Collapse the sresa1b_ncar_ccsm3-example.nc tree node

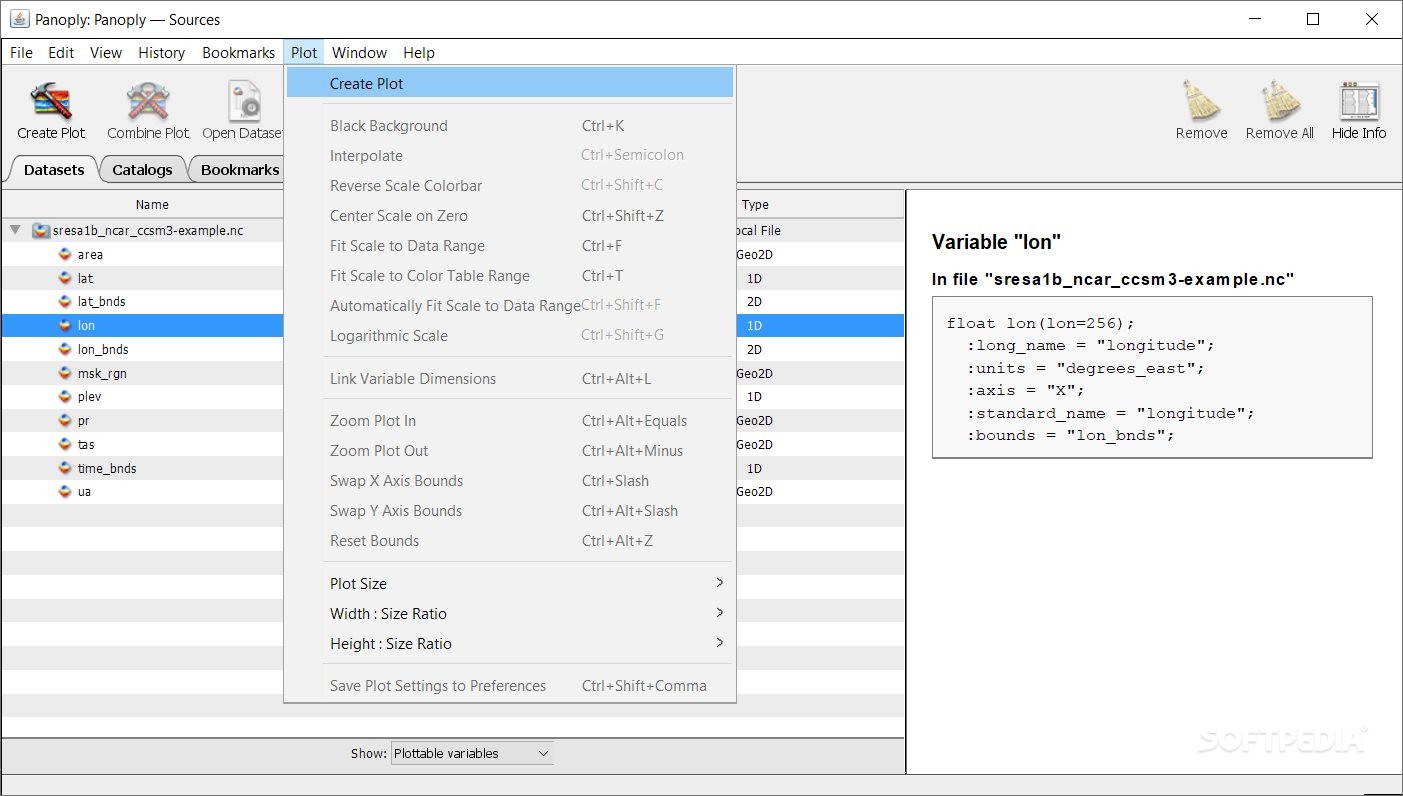(x=15, y=231)
